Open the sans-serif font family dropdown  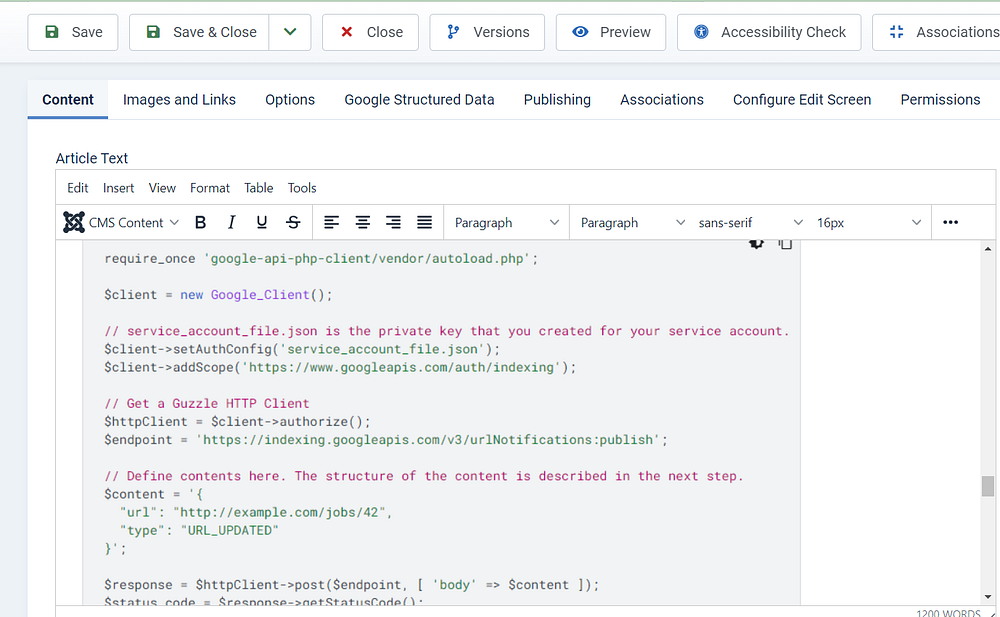click(x=750, y=222)
